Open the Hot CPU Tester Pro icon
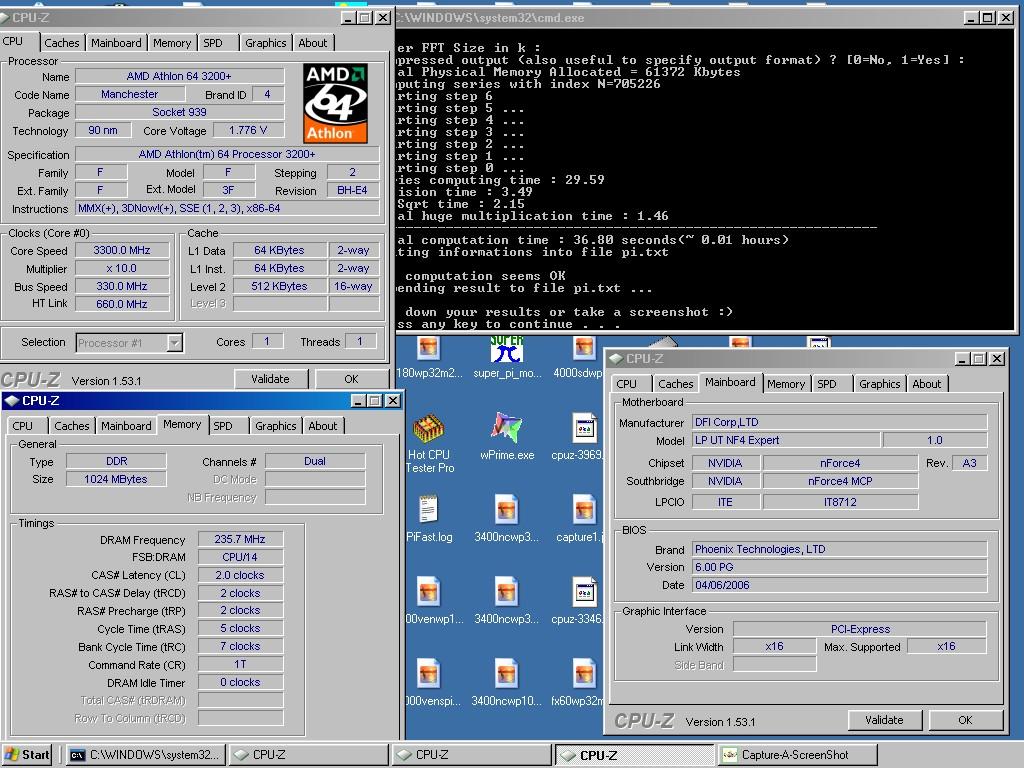Viewport: 1024px width, 768px height. pyautogui.click(x=429, y=444)
